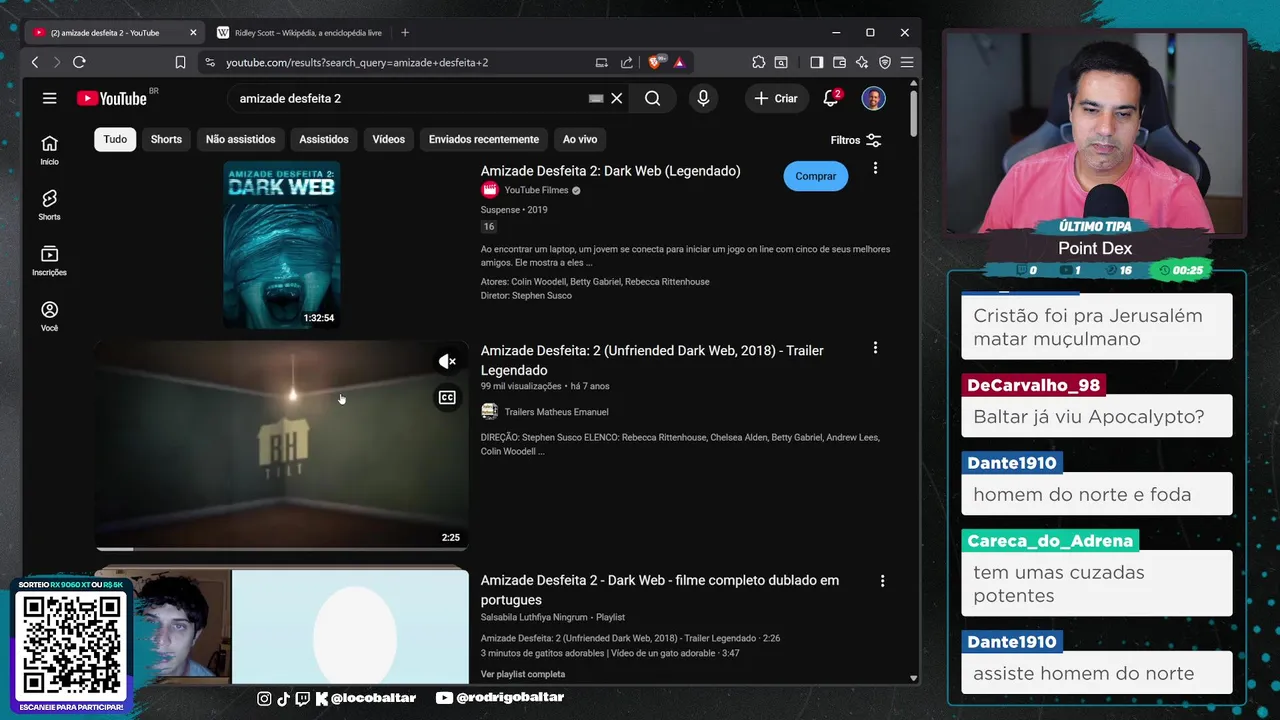This screenshot has height=720, width=1280.
Task: Share the page via address bar share icon
Action: click(626, 62)
